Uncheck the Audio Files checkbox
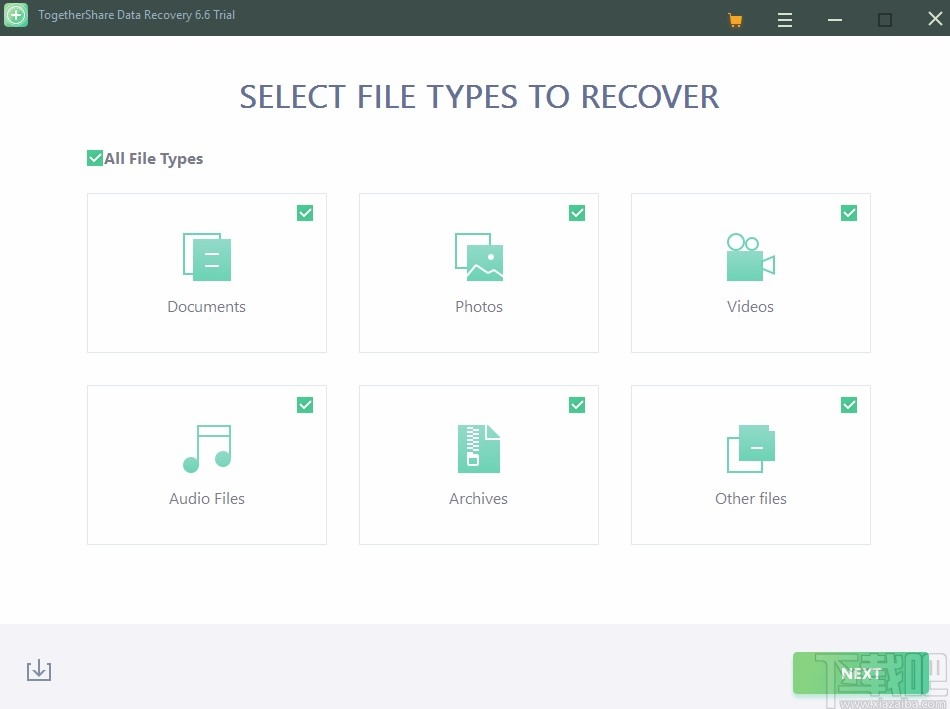 [x=305, y=404]
